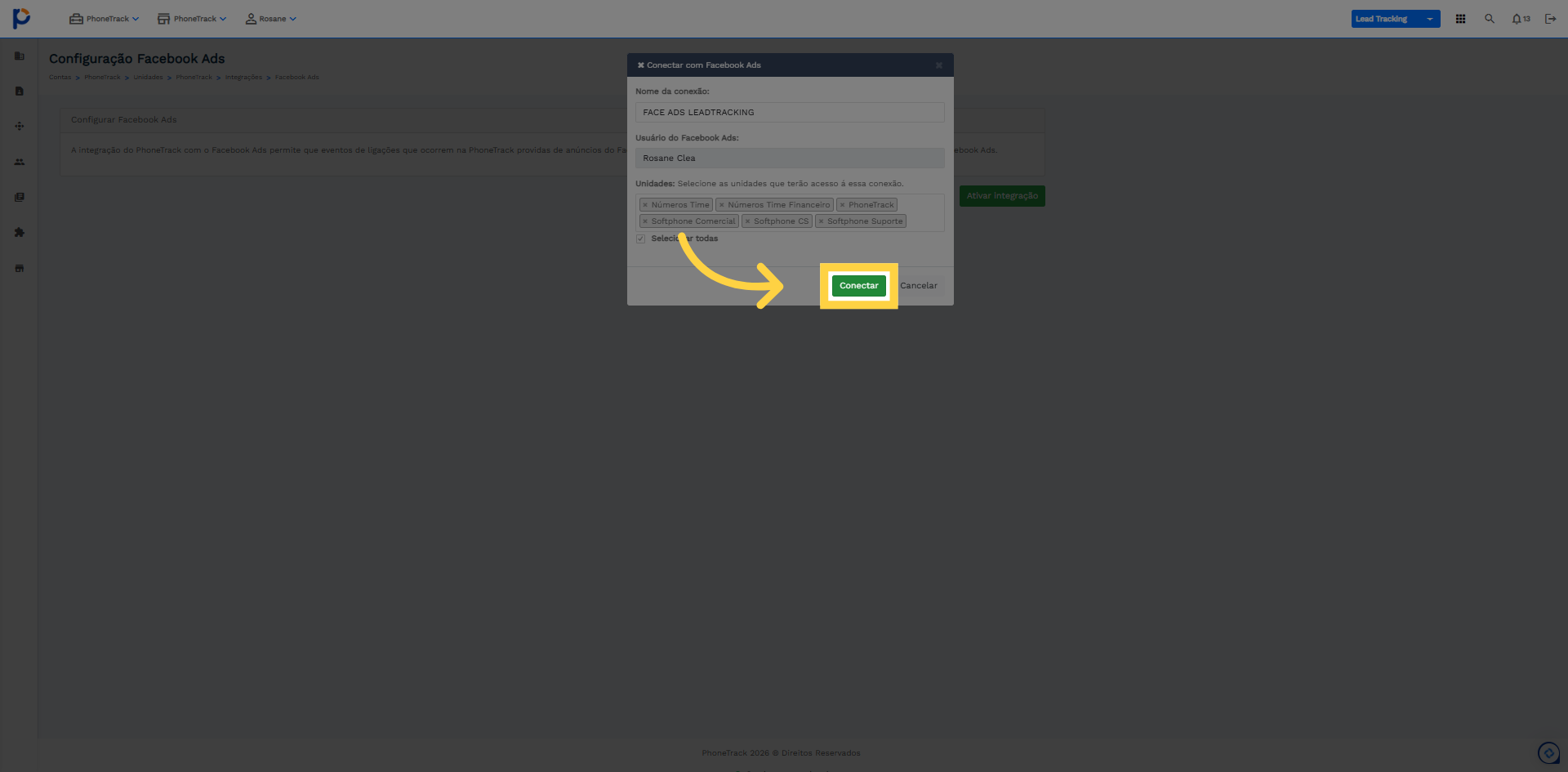The height and width of the screenshot is (772, 1568).
Task: Click the logout exit icon
Action: pos(1550,19)
